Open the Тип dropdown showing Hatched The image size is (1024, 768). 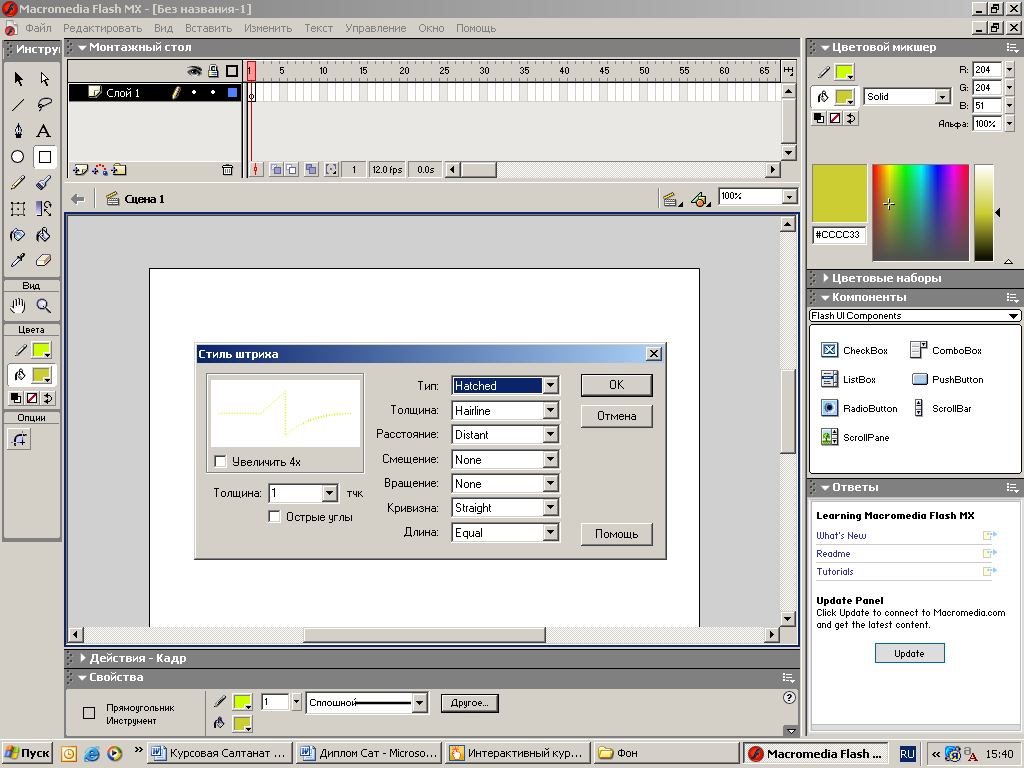click(x=505, y=385)
